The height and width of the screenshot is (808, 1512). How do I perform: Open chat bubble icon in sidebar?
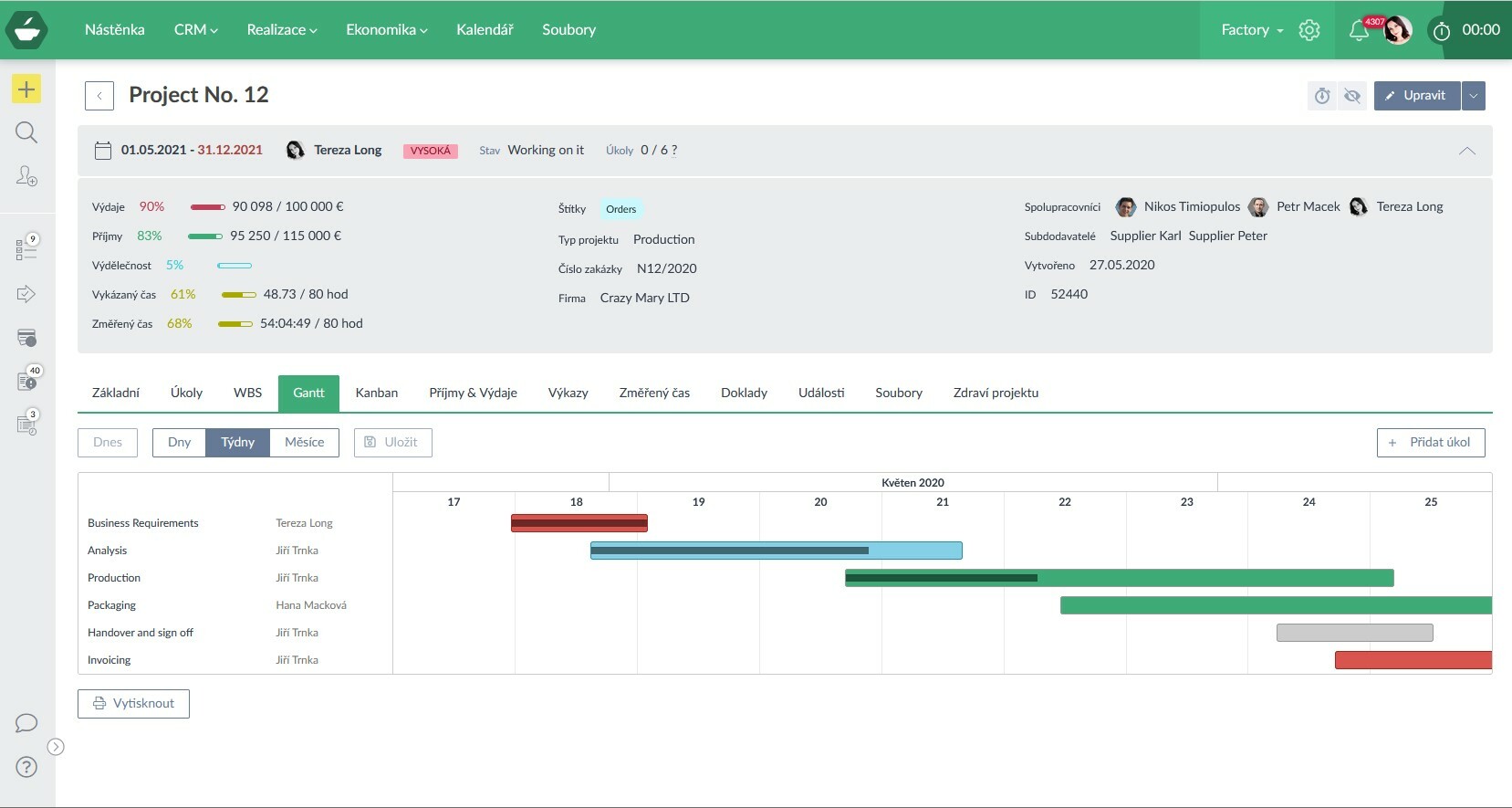[26, 723]
